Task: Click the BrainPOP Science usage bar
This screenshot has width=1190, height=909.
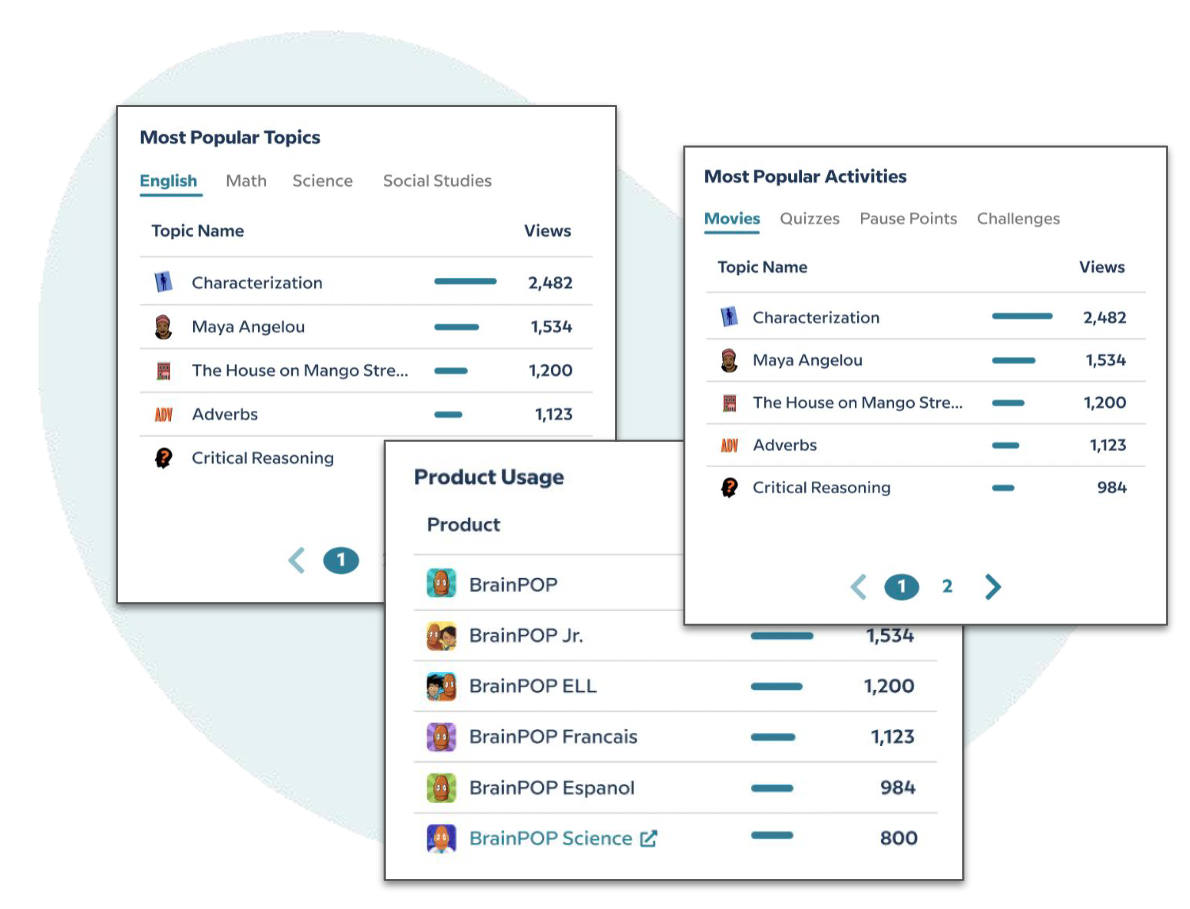Action: [772, 835]
